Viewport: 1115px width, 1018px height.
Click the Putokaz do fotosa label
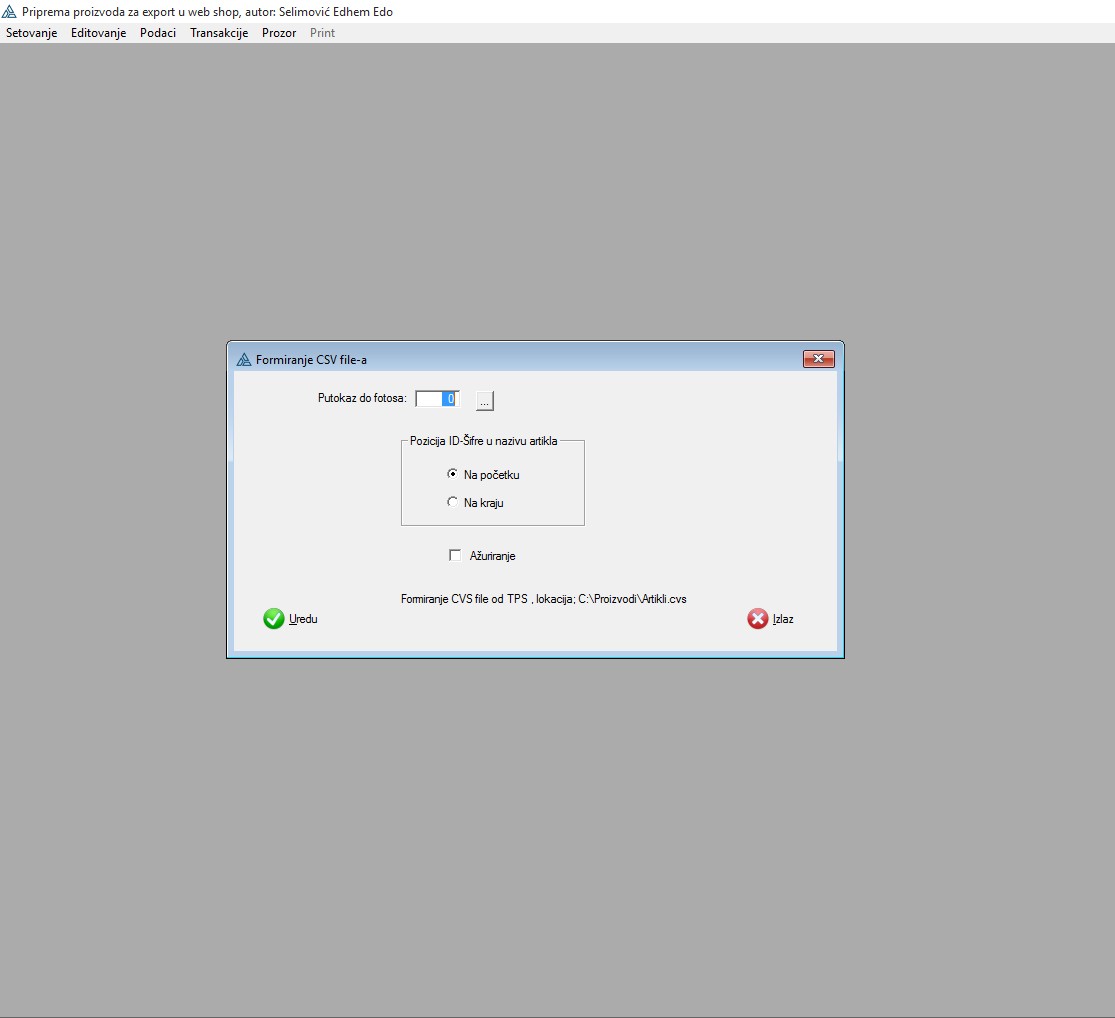[362, 398]
